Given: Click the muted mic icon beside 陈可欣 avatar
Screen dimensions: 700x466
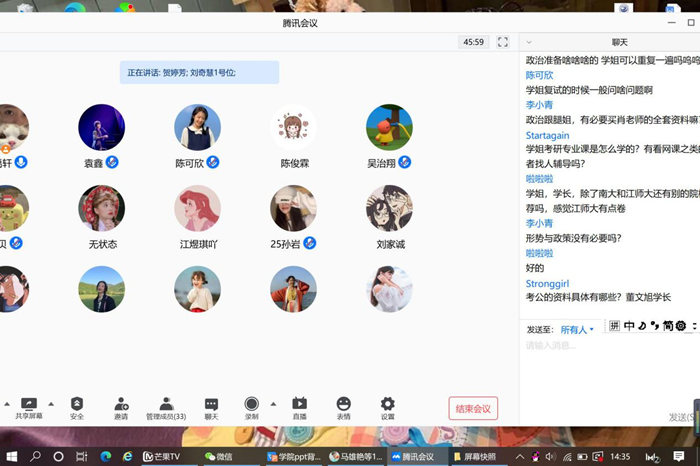Looking at the screenshot, I should 213,162.
